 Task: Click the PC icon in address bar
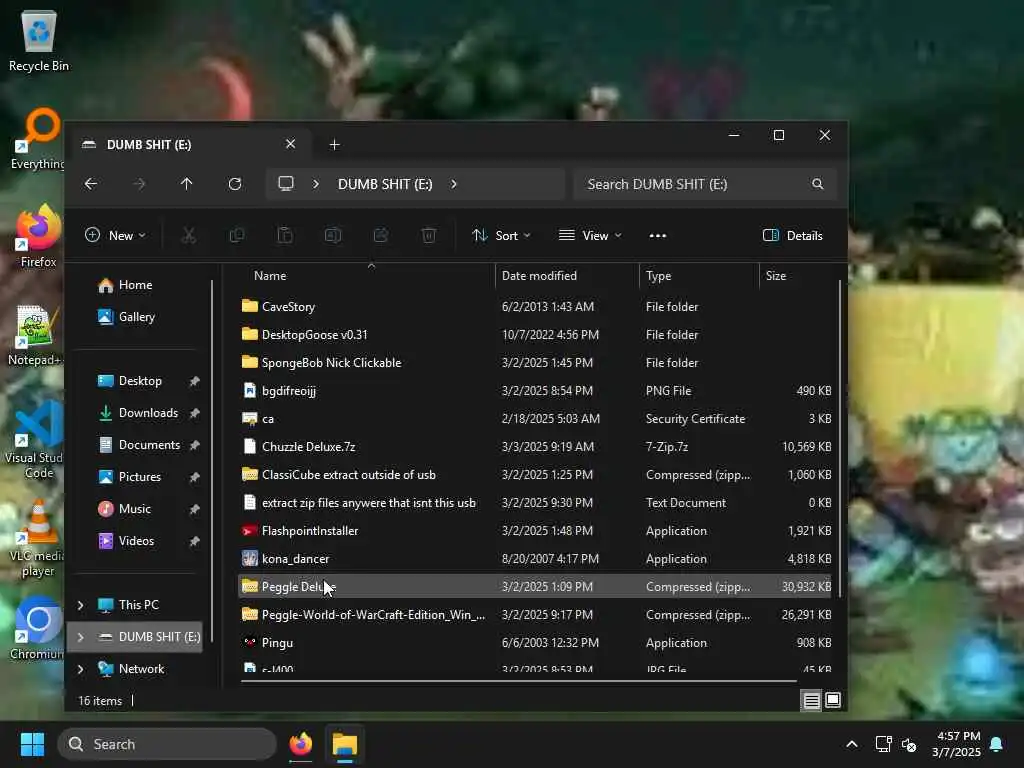pos(286,184)
